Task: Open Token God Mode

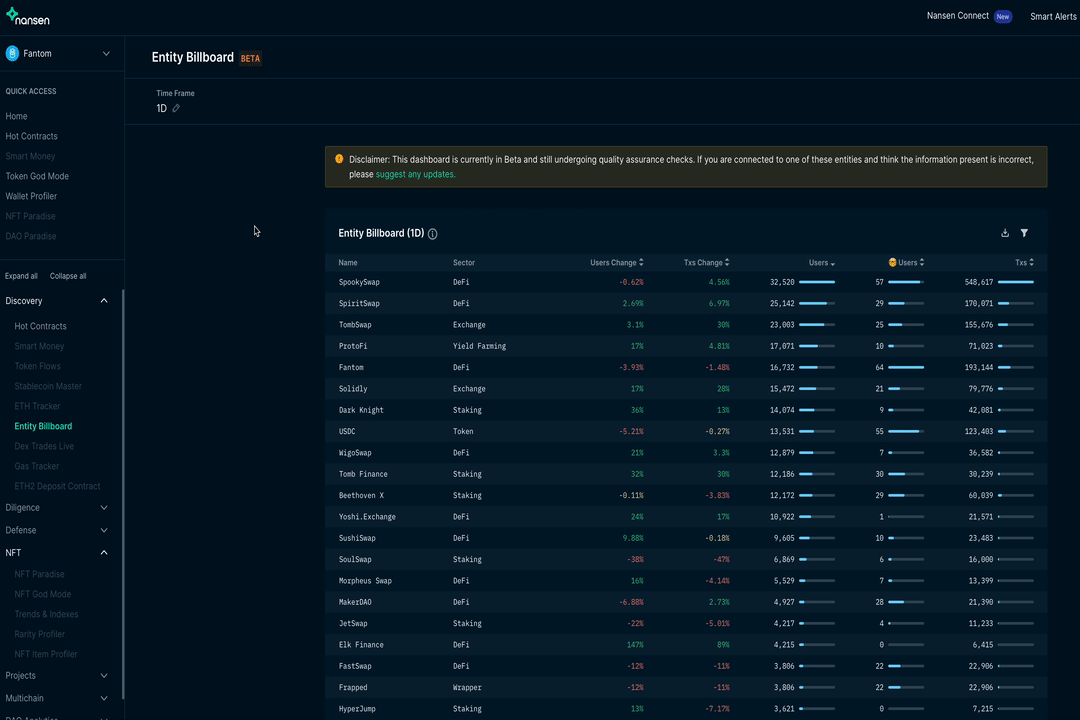Action: click(37, 176)
